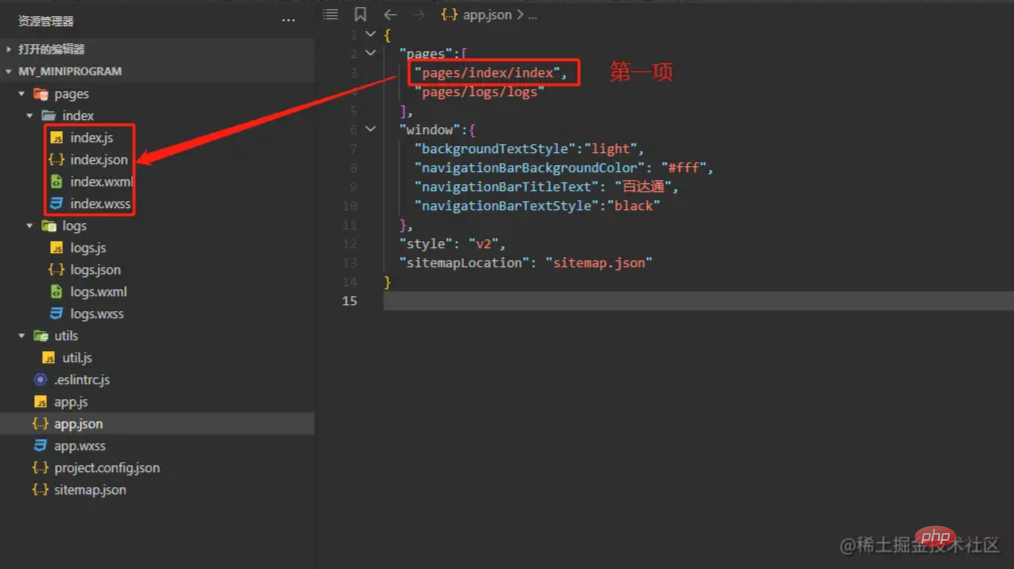The height and width of the screenshot is (569, 1014).
Task: Click the logs.json braces icon
Action: point(56,270)
